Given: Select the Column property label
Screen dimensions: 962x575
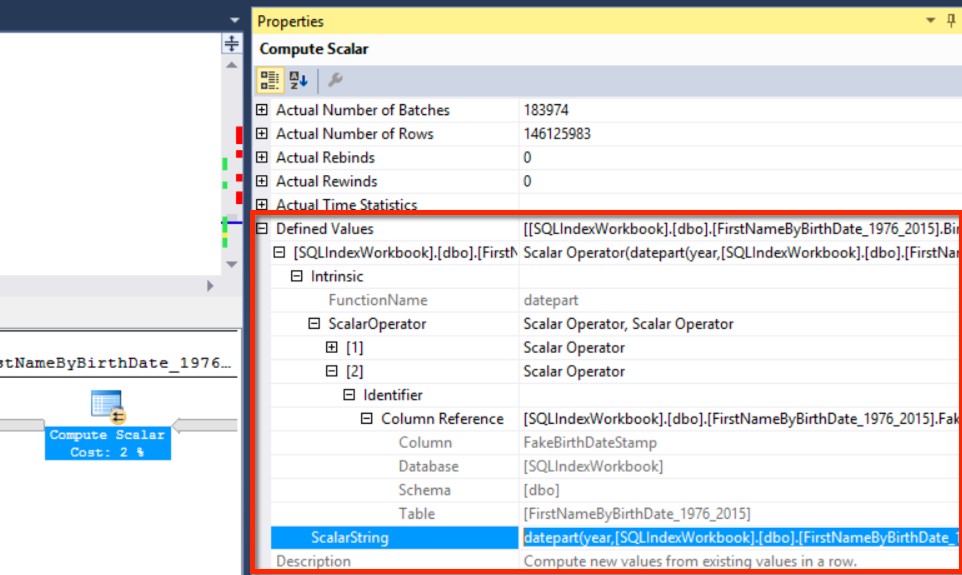Looking at the screenshot, I should pos(425,442).
